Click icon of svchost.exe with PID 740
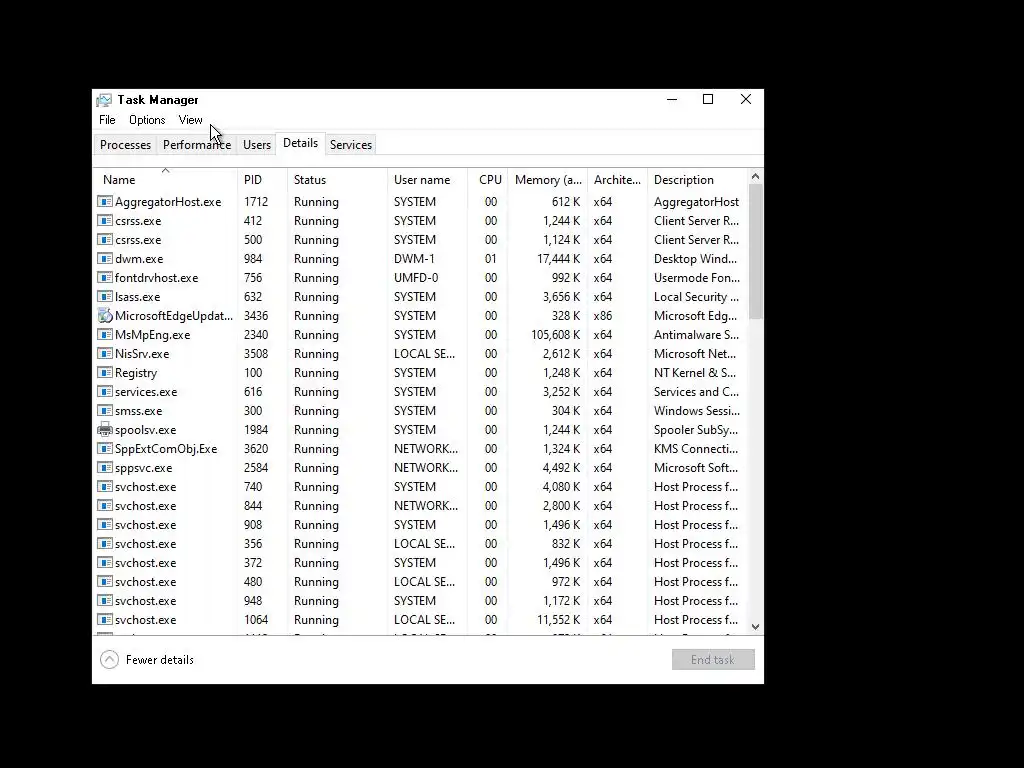1024x768 pixels. click(x=104, y=487)
